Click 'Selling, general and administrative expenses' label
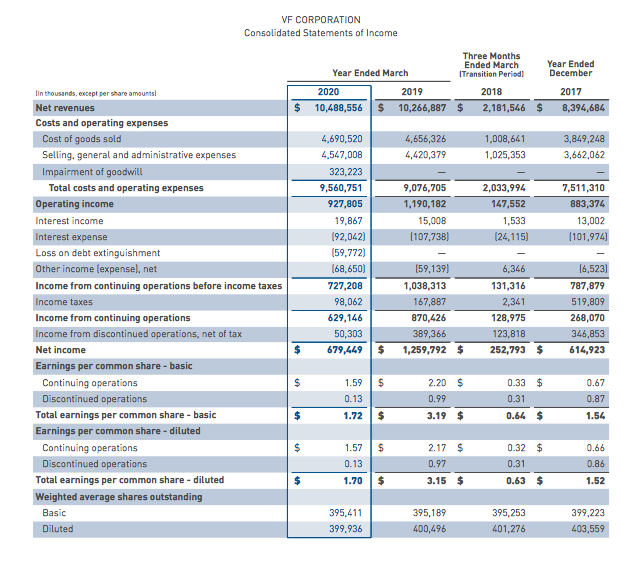The width and height of the screenshot is (633, 578). [x=139, y=155]
